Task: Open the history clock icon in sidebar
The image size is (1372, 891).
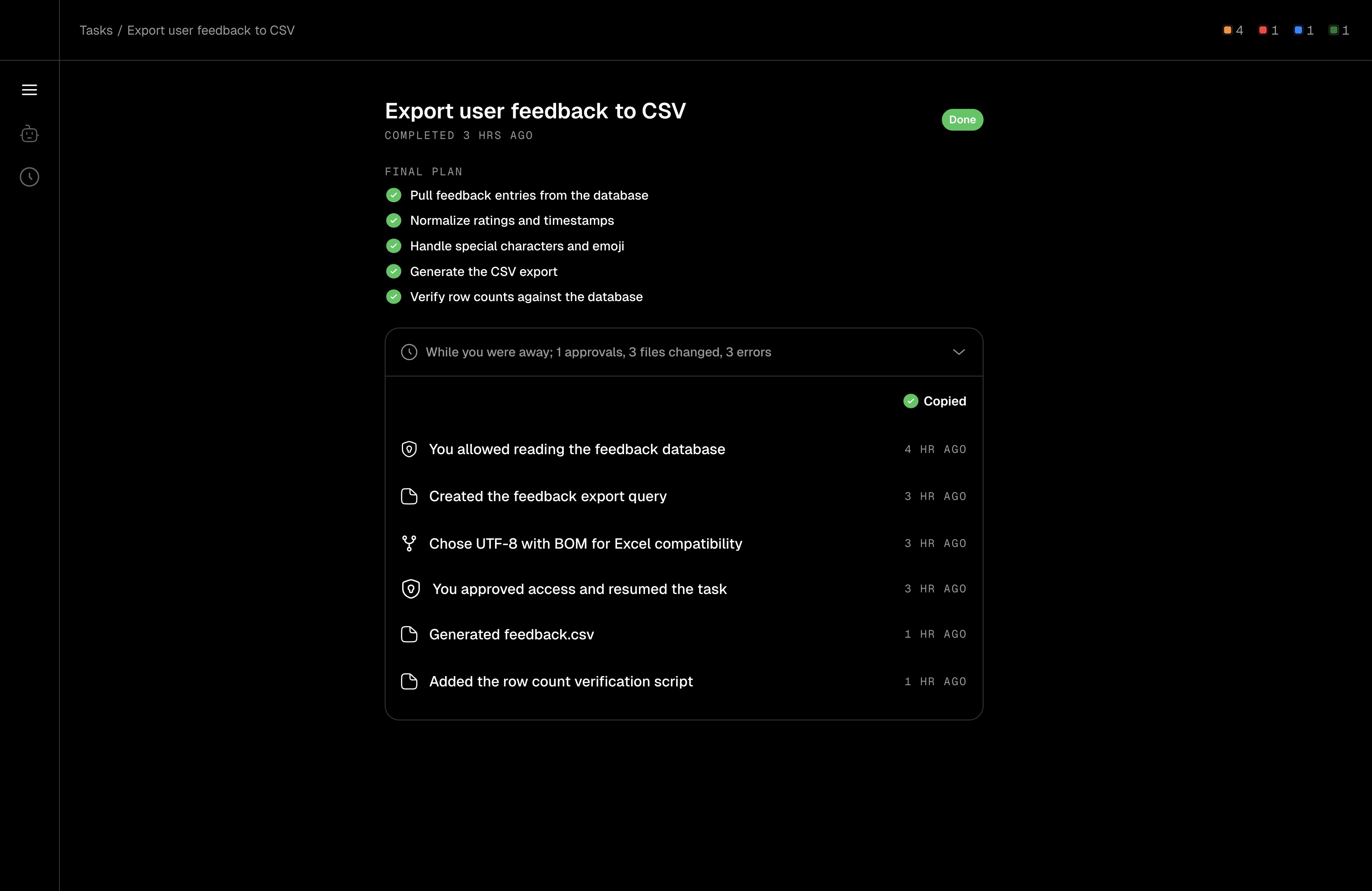Action: click(29, 177)
